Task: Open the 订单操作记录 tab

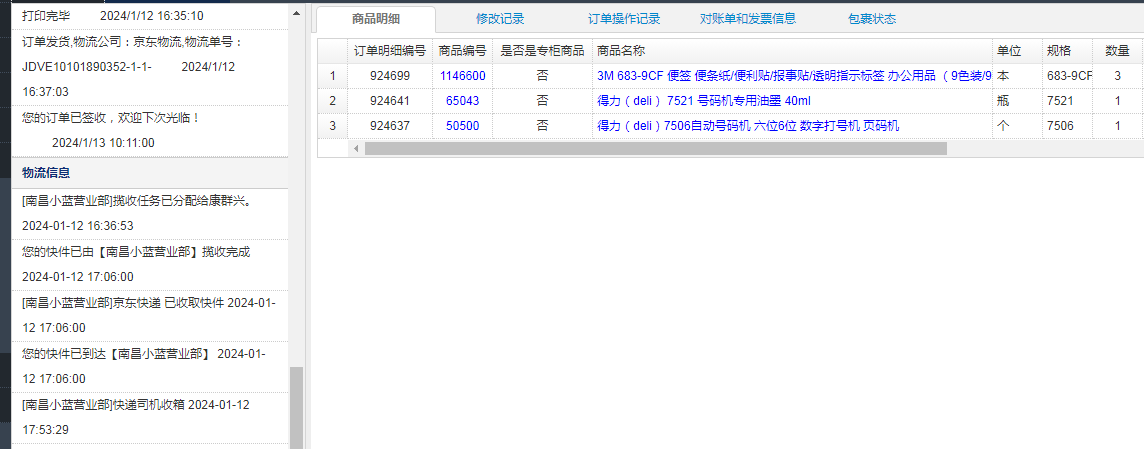Action: pos(624,19)
